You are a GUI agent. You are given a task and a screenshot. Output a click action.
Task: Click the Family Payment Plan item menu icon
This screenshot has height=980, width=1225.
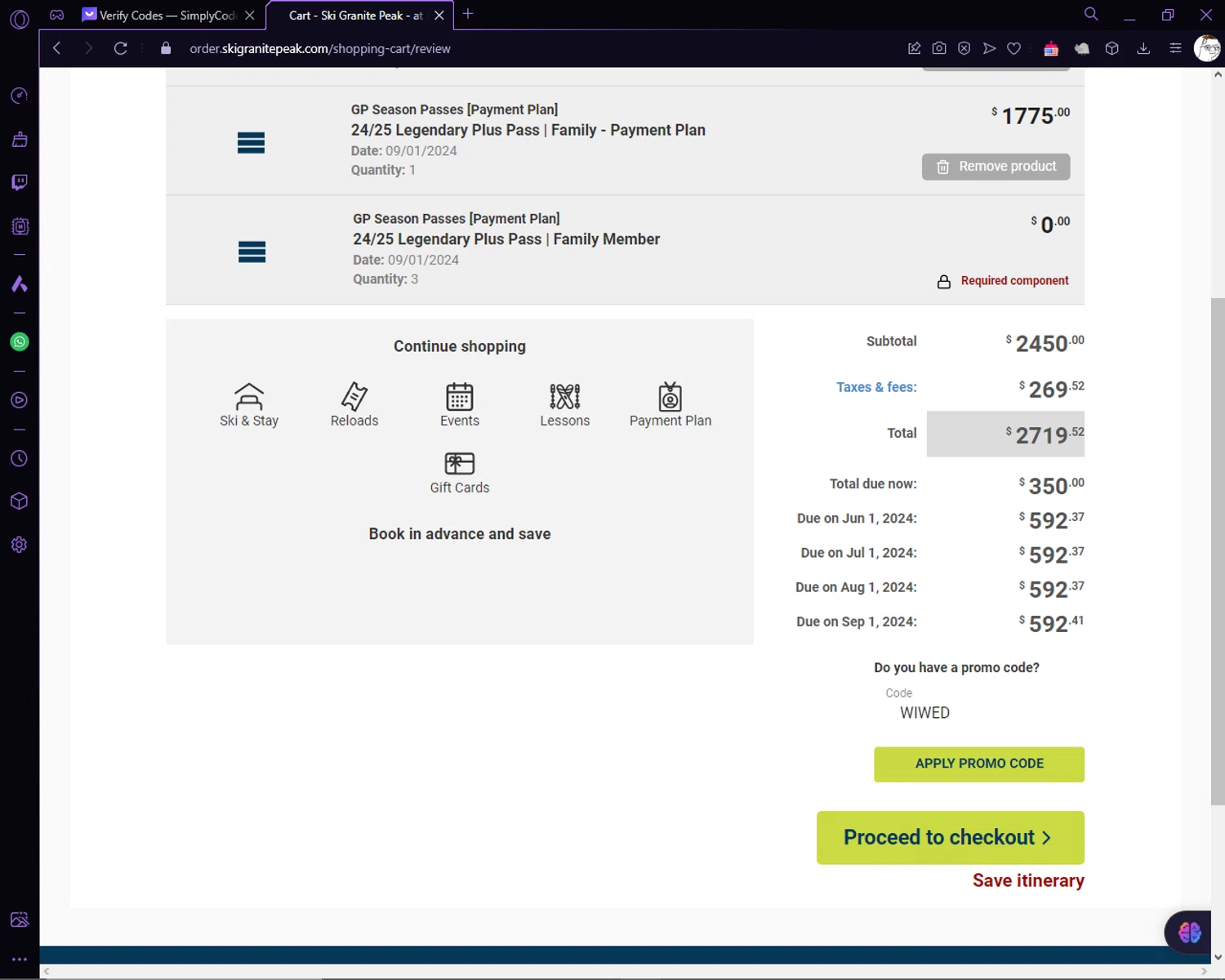coord(251,143)
